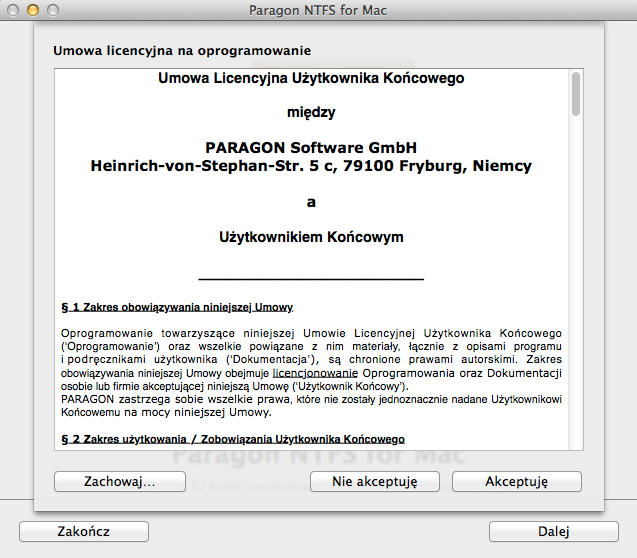Click the window title Paragon NTFS for Mac
Image resolution: width=637 pixels, height=558 pixels.
coord(318,10)
